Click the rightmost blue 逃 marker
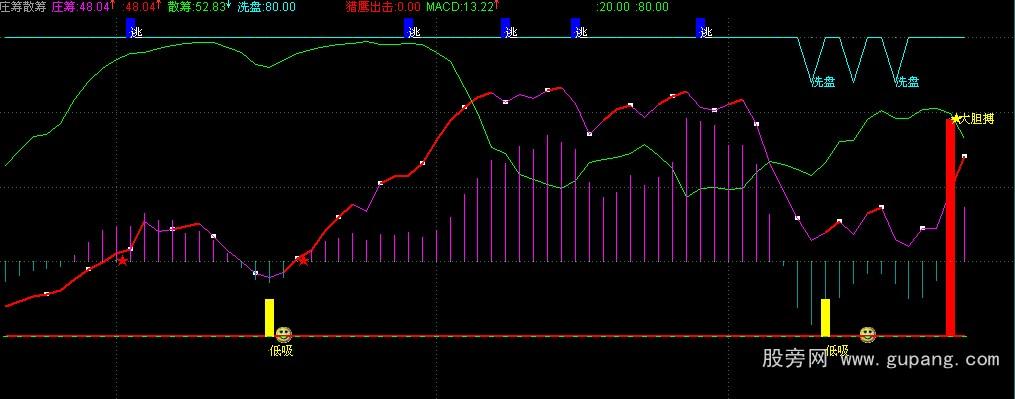 704,29
